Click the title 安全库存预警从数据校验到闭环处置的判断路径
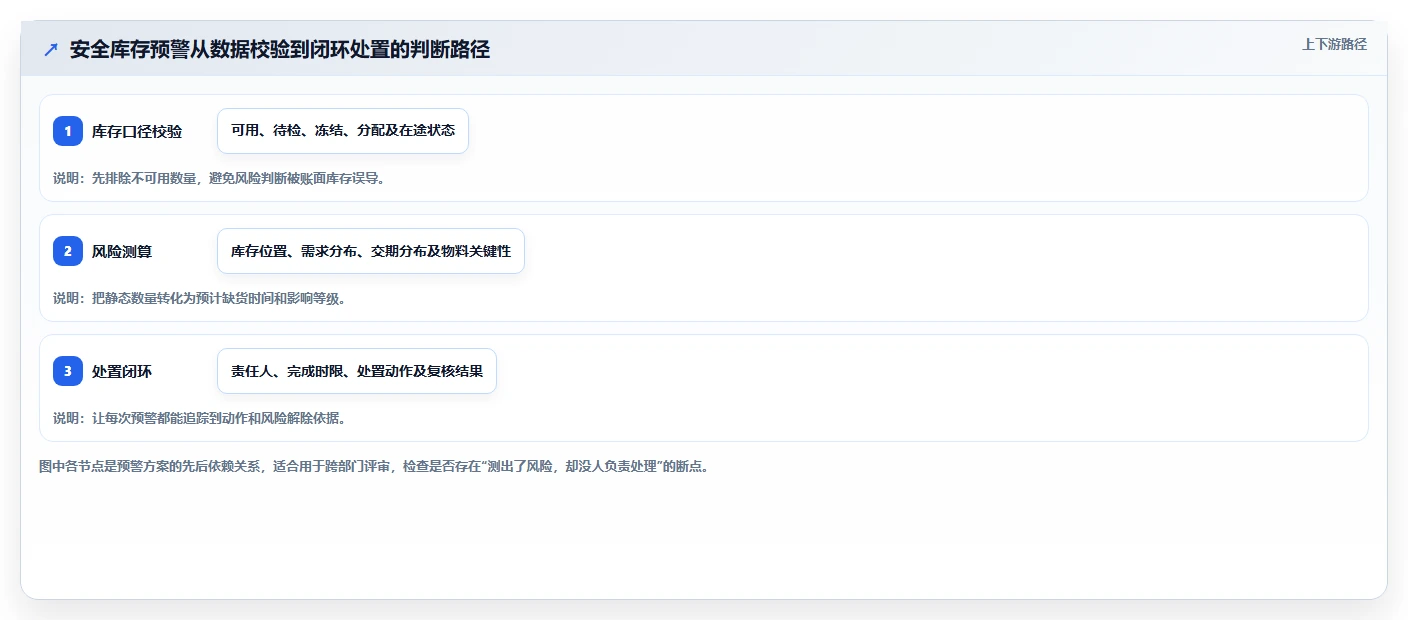 (280, 49)
